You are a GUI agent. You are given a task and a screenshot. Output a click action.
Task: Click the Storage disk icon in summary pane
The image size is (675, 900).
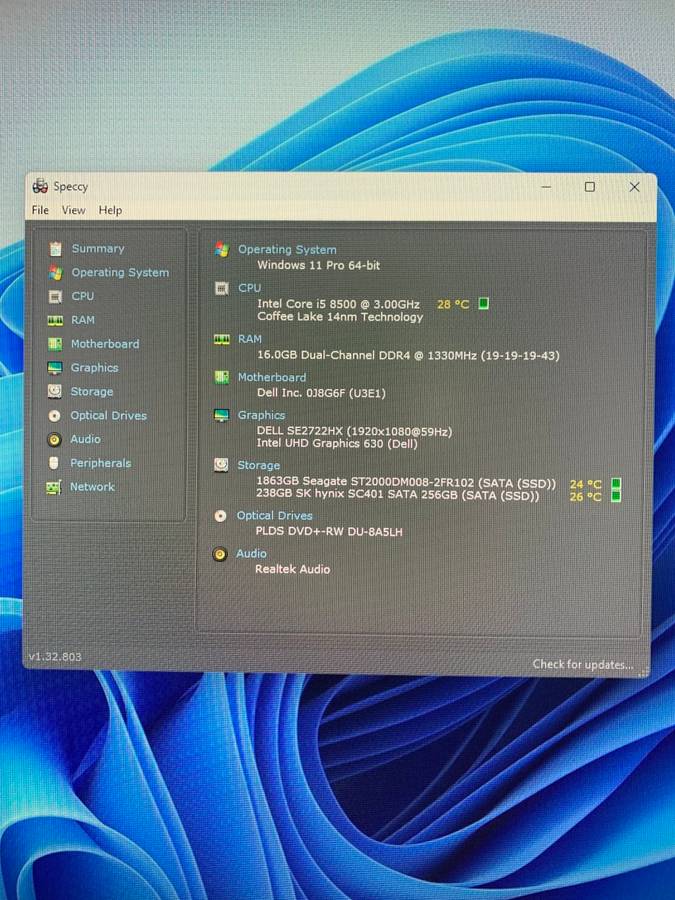click(221, 465)
